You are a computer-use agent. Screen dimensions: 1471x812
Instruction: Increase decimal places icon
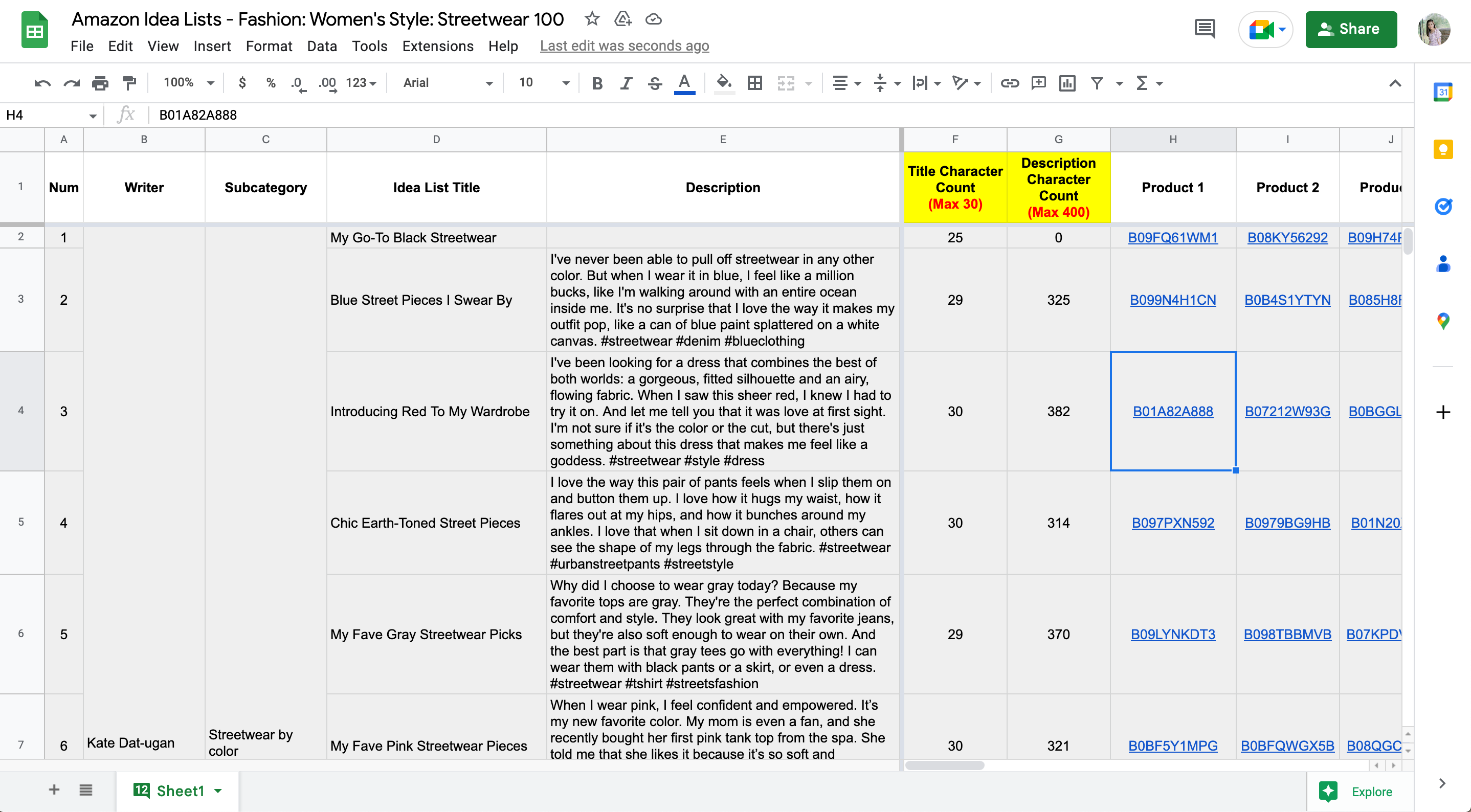pos(328,83)
